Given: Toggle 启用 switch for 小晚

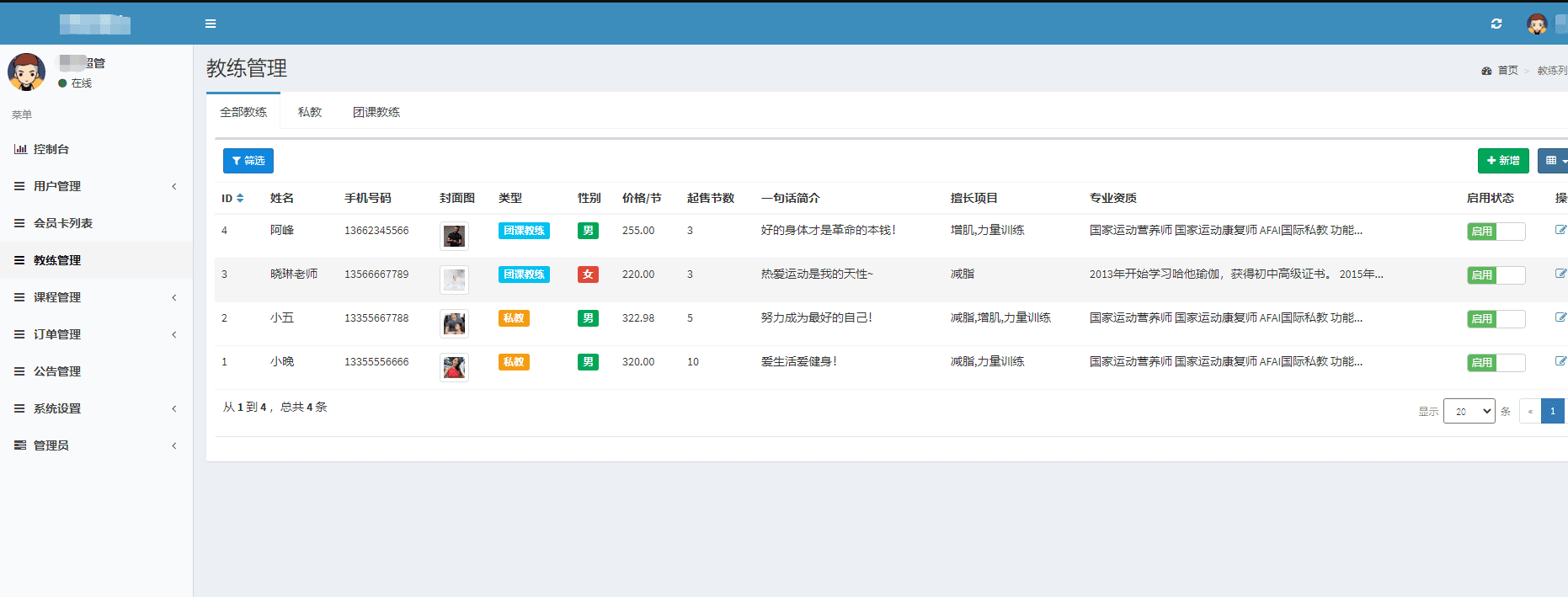Looking at the screenshot, I should [1496, 363].
